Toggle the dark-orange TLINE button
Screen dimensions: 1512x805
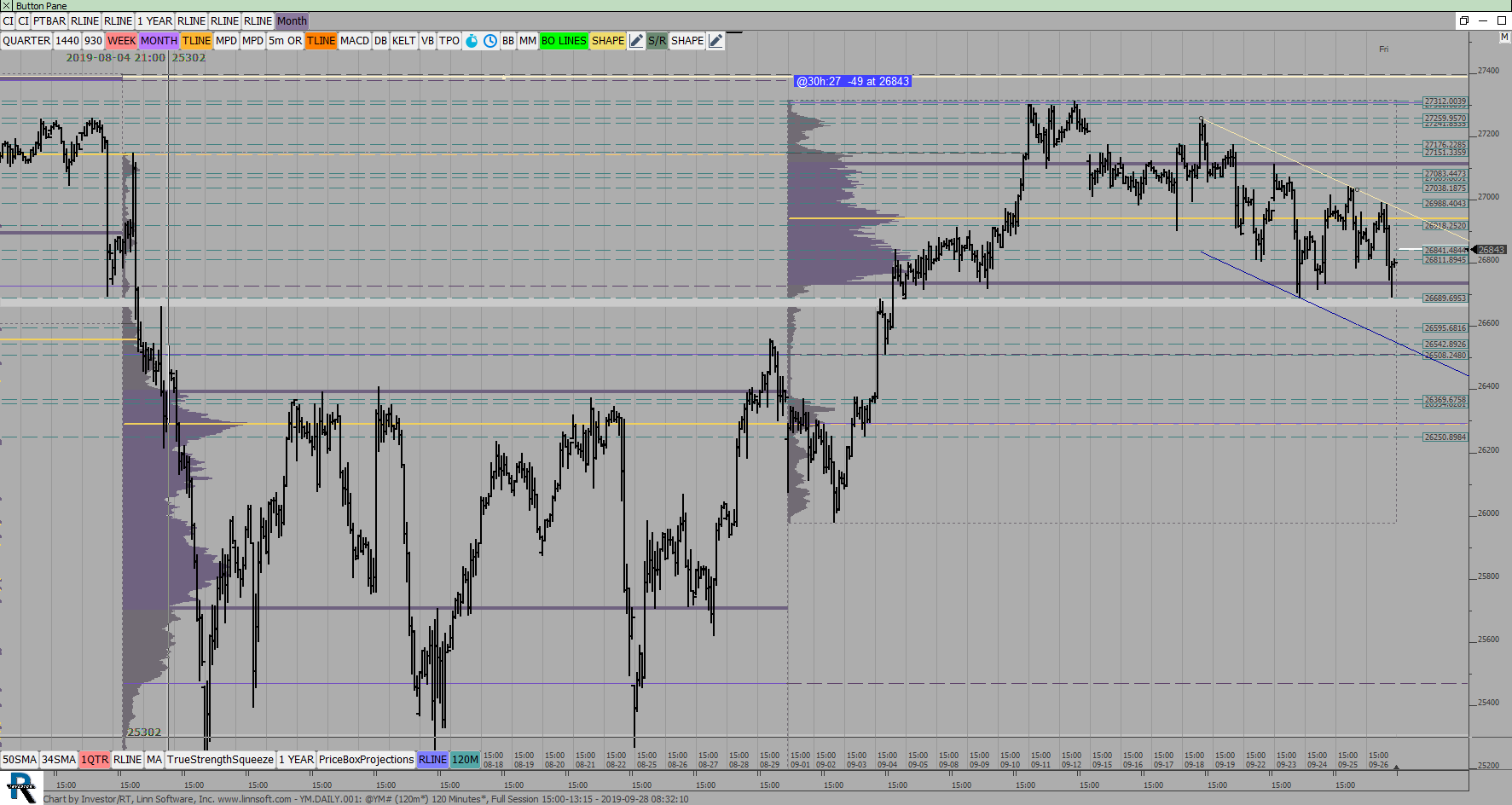pos(321,41)
